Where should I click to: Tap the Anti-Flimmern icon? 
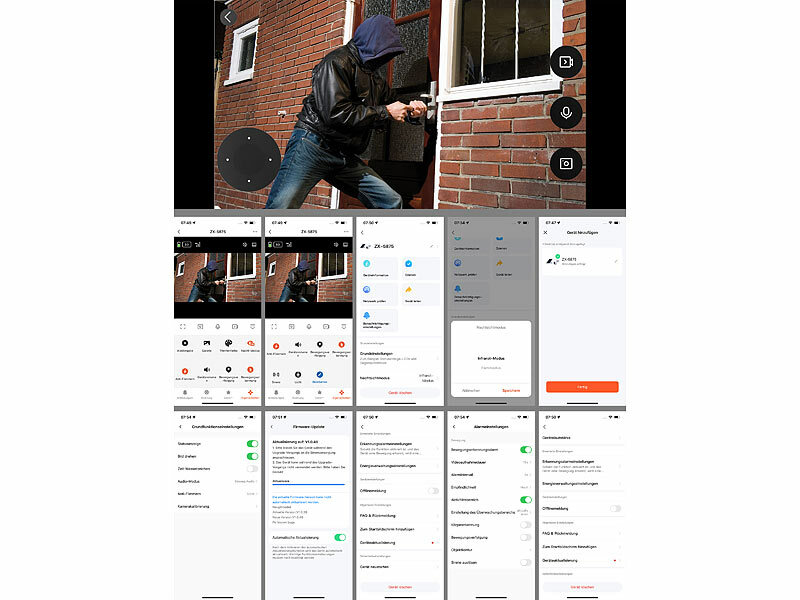tap(187, 370)
